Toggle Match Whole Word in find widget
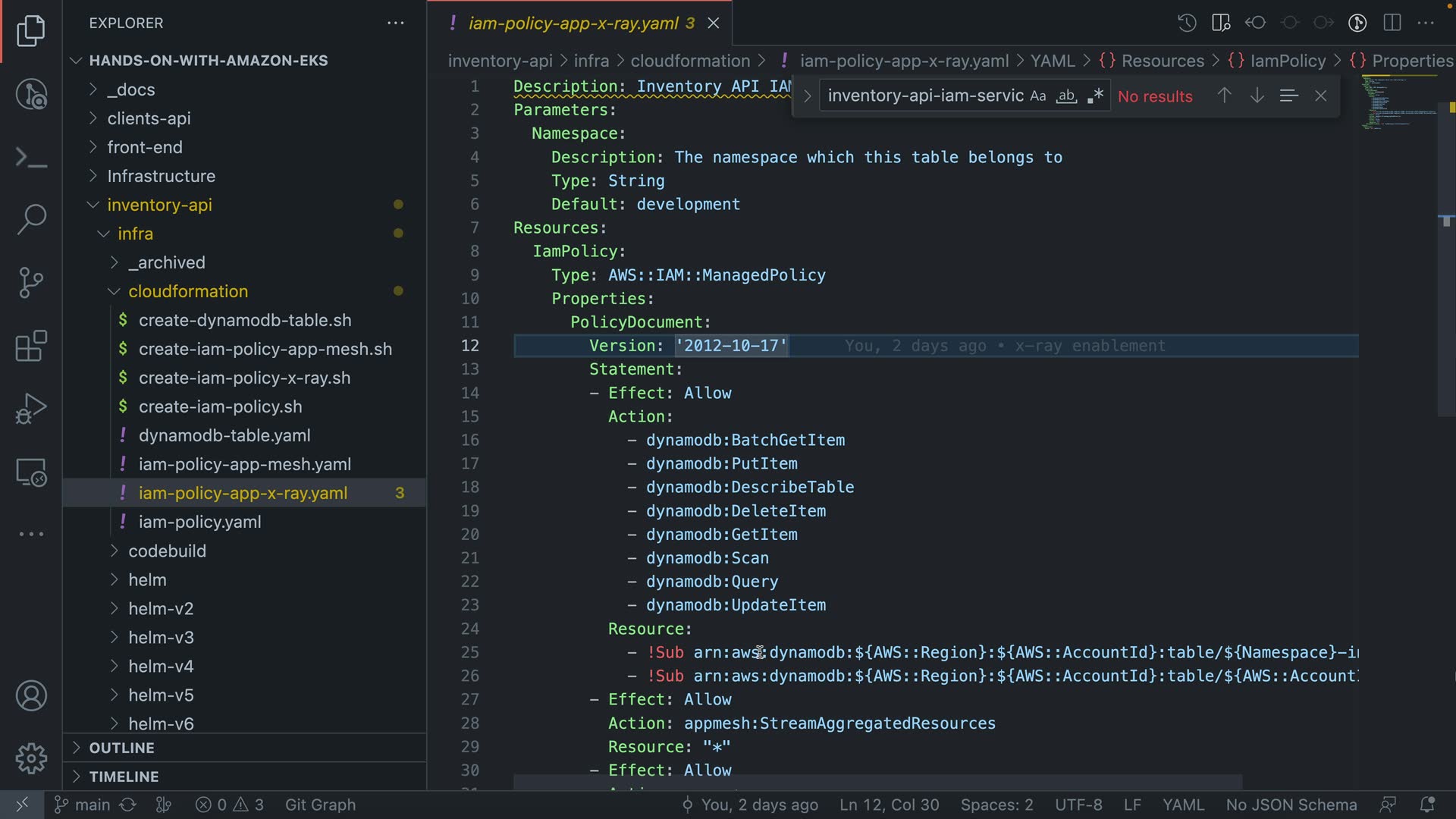The image size is (1456, 819). pyautogui.click(x=1066, y=96)
